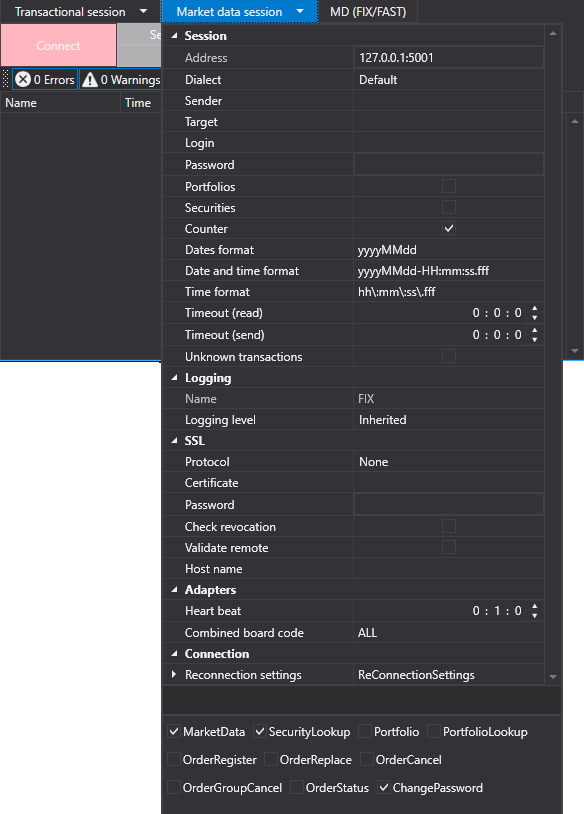
Task: Click the Name column header
Action: [x=60, y=103]
